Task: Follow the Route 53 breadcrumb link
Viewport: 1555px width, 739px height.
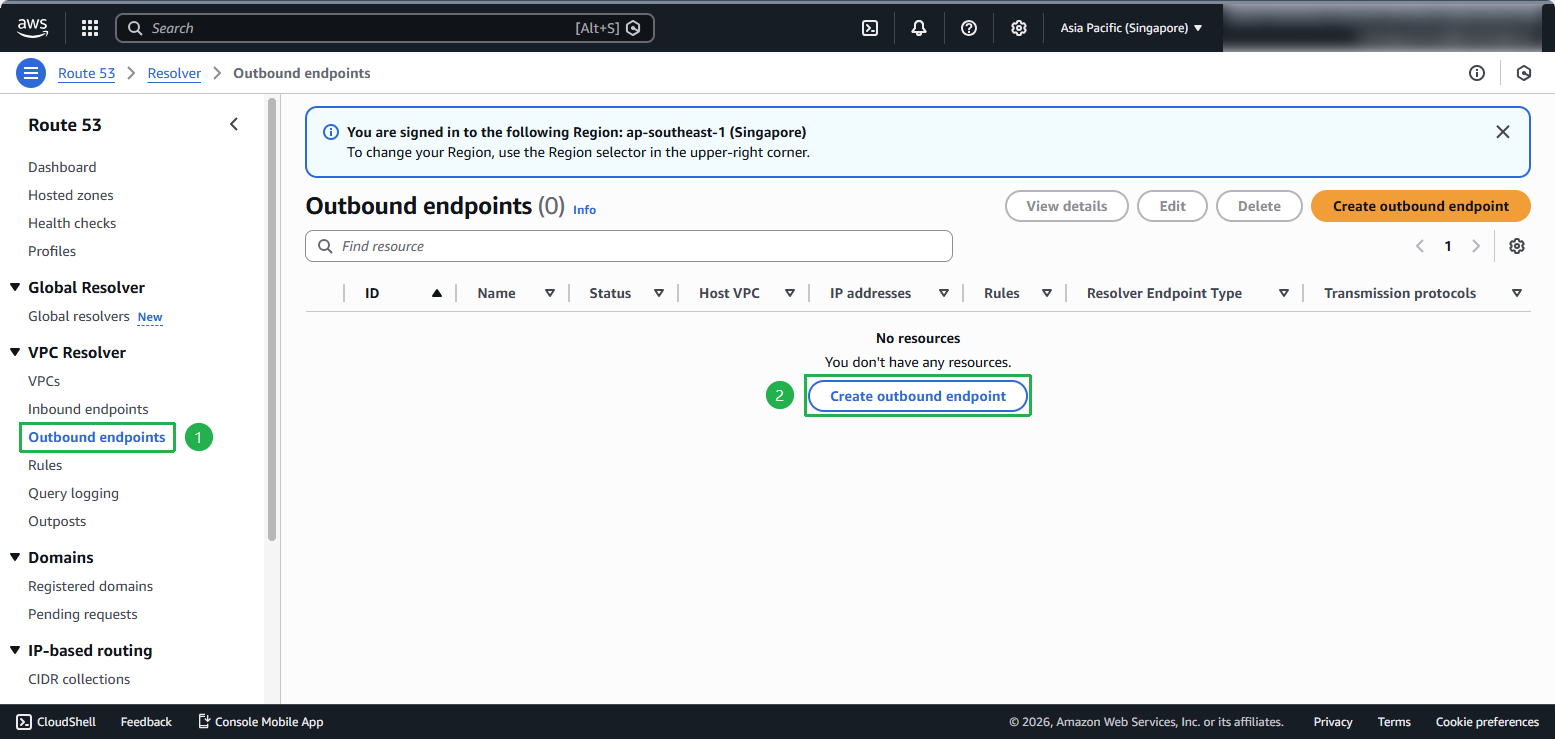Action: [x=87, y=73]
